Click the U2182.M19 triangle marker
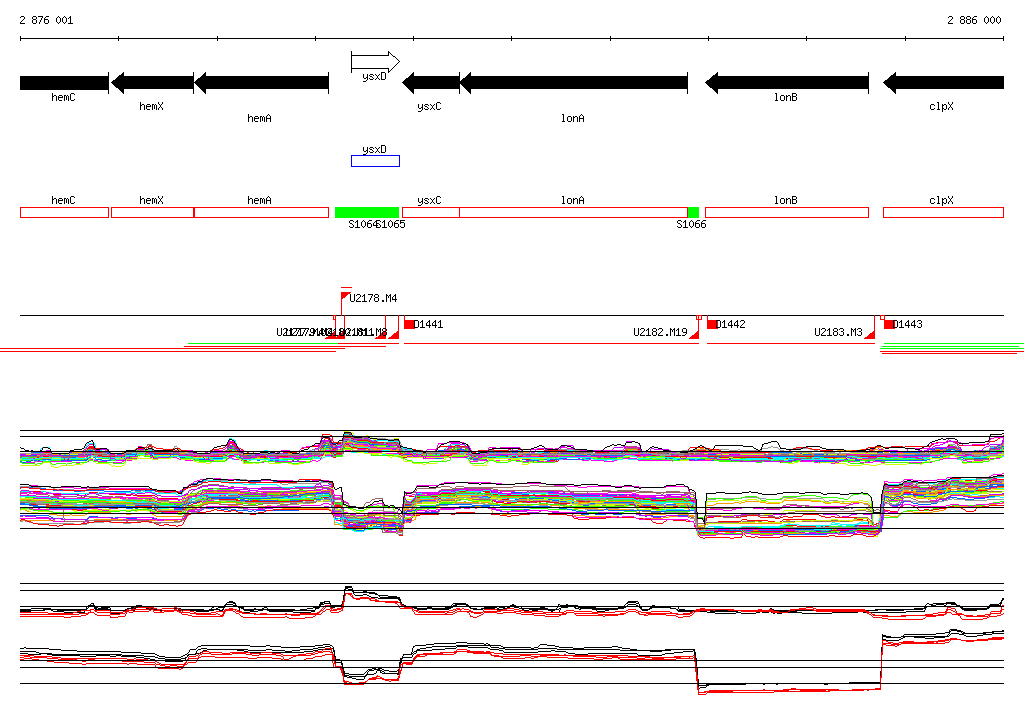Image resolution: width=1024 pixels, height=714 pixels. 694,334
